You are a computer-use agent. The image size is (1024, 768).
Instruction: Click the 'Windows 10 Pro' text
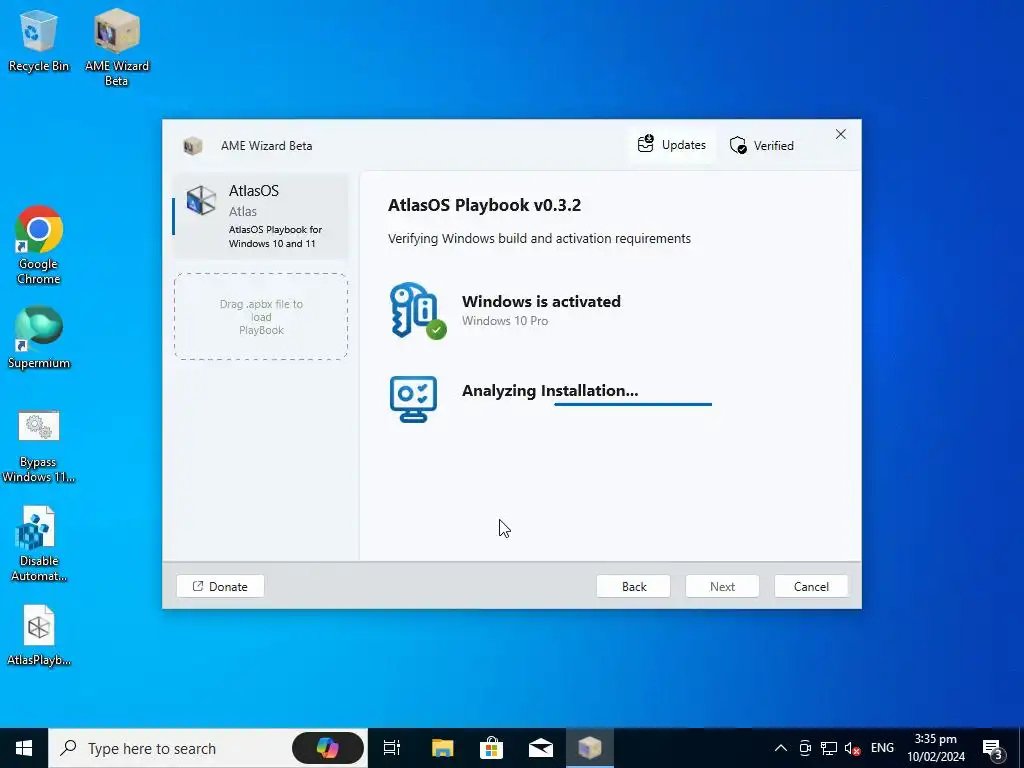[505, 321]
